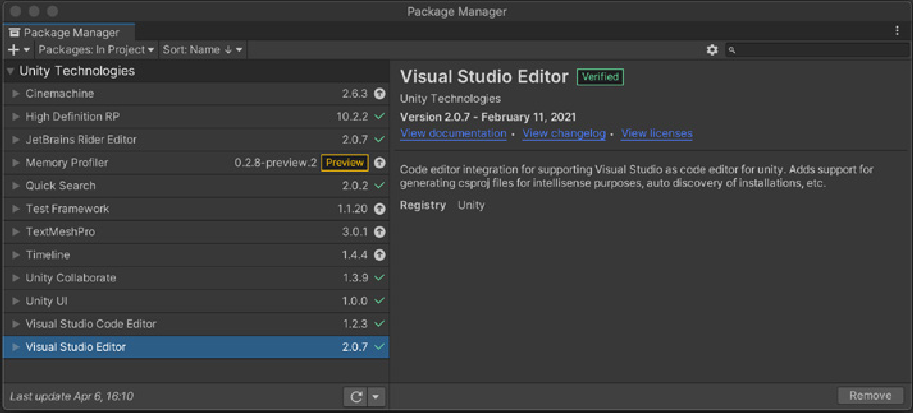Open the Package Manager settings gear
Screen dimensions: 913x413
712,50
